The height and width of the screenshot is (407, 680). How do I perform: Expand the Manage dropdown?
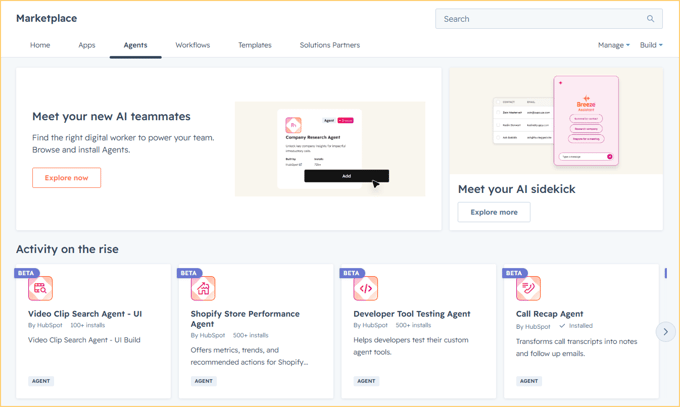(x=614, y=45)
